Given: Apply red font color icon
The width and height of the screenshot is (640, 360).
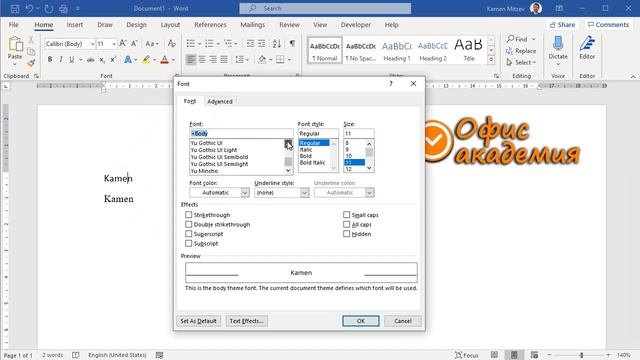Looking at the screenshot, I should [164, 60].
